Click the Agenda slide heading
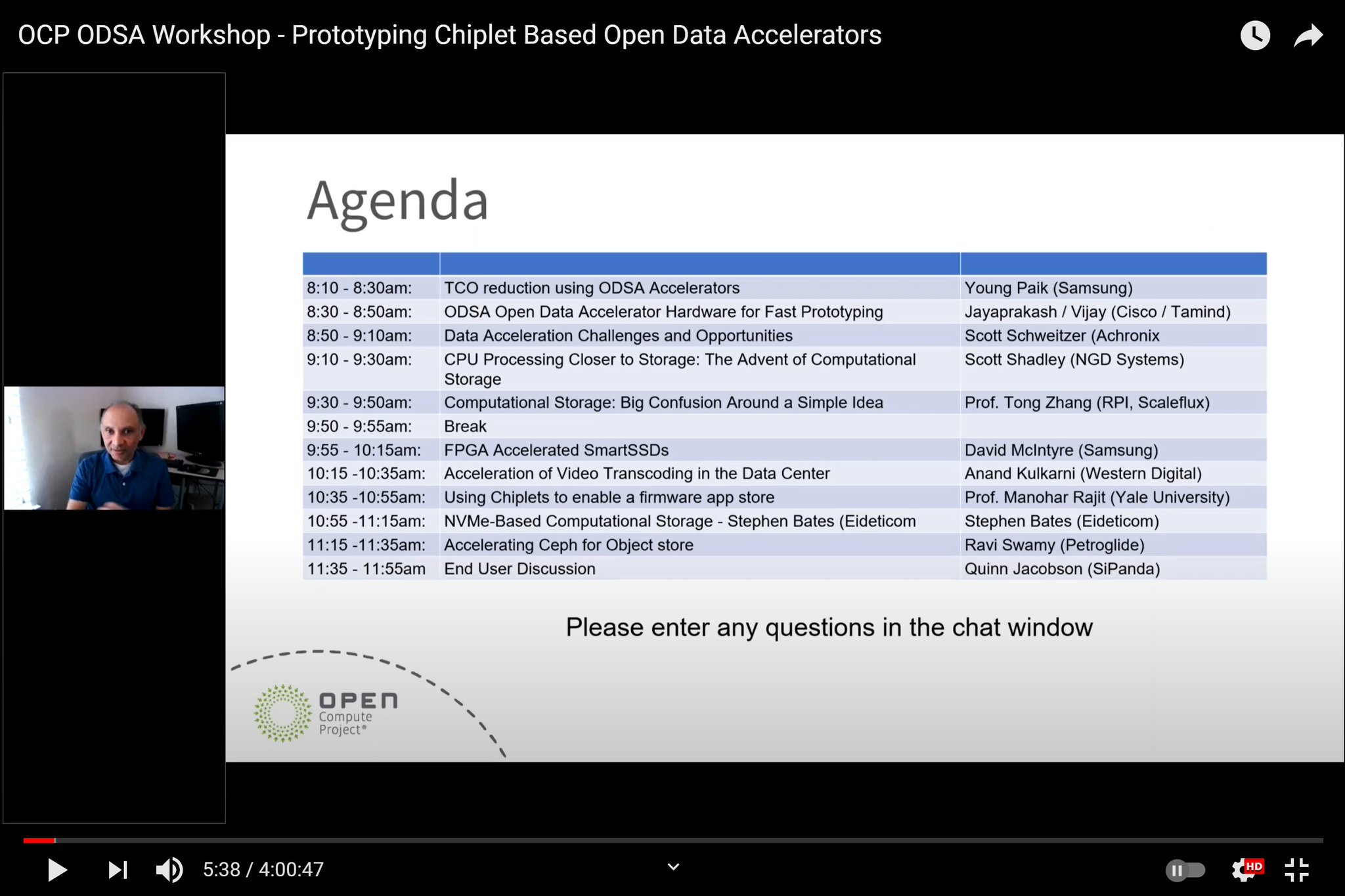This screenshot has height=896, width=1345. coord(397,202)
